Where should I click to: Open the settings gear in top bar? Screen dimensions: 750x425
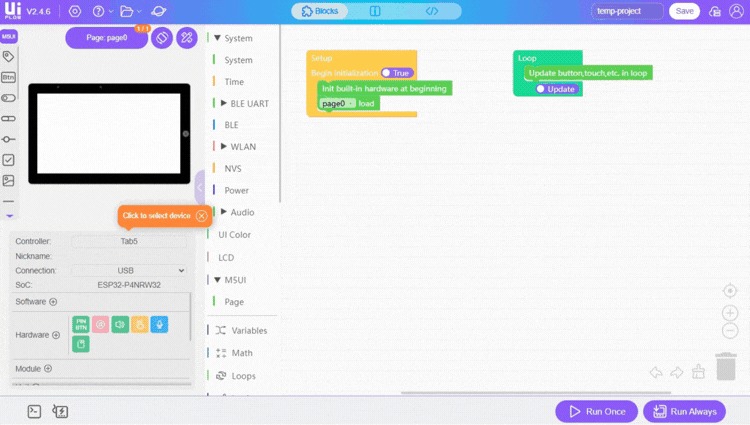click(x=75, y=11)
